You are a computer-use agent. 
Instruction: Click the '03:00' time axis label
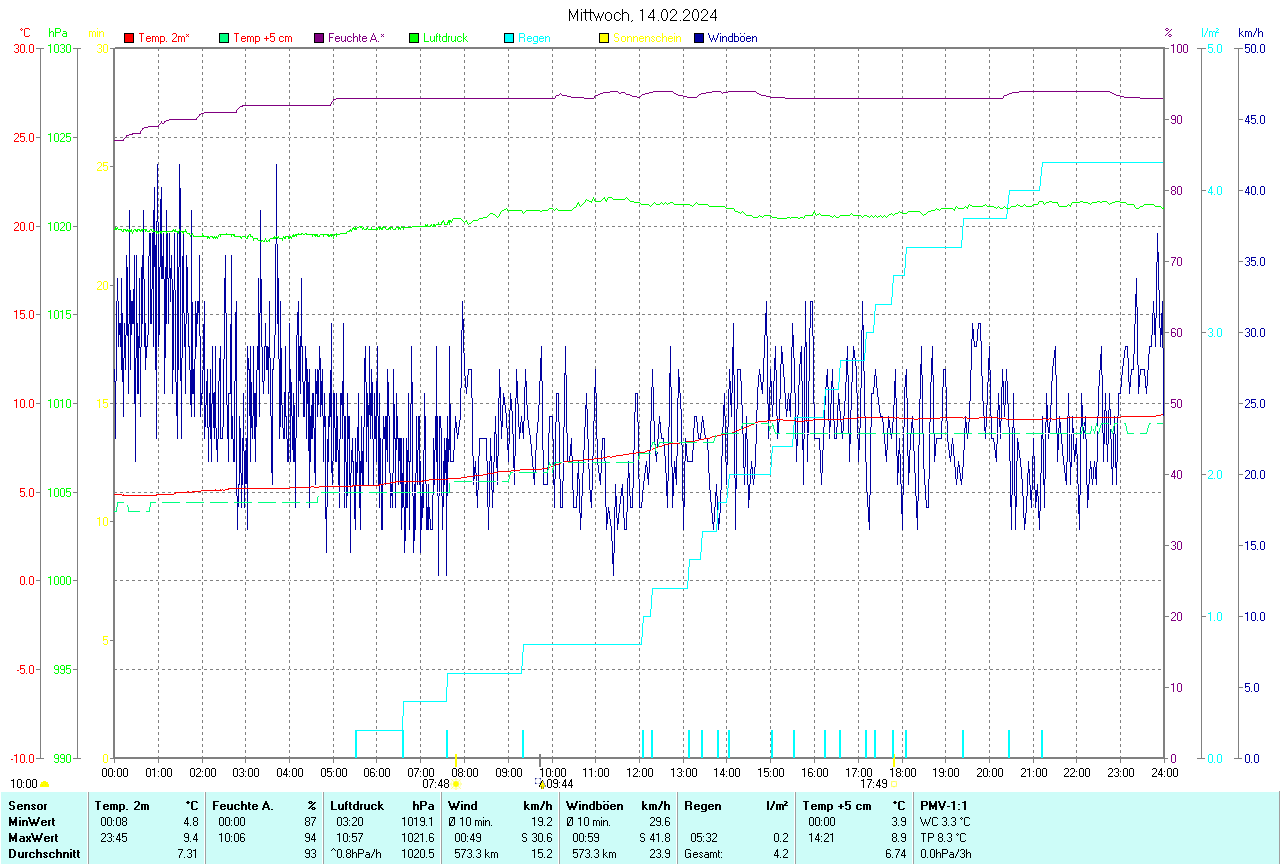coord(246,772)
